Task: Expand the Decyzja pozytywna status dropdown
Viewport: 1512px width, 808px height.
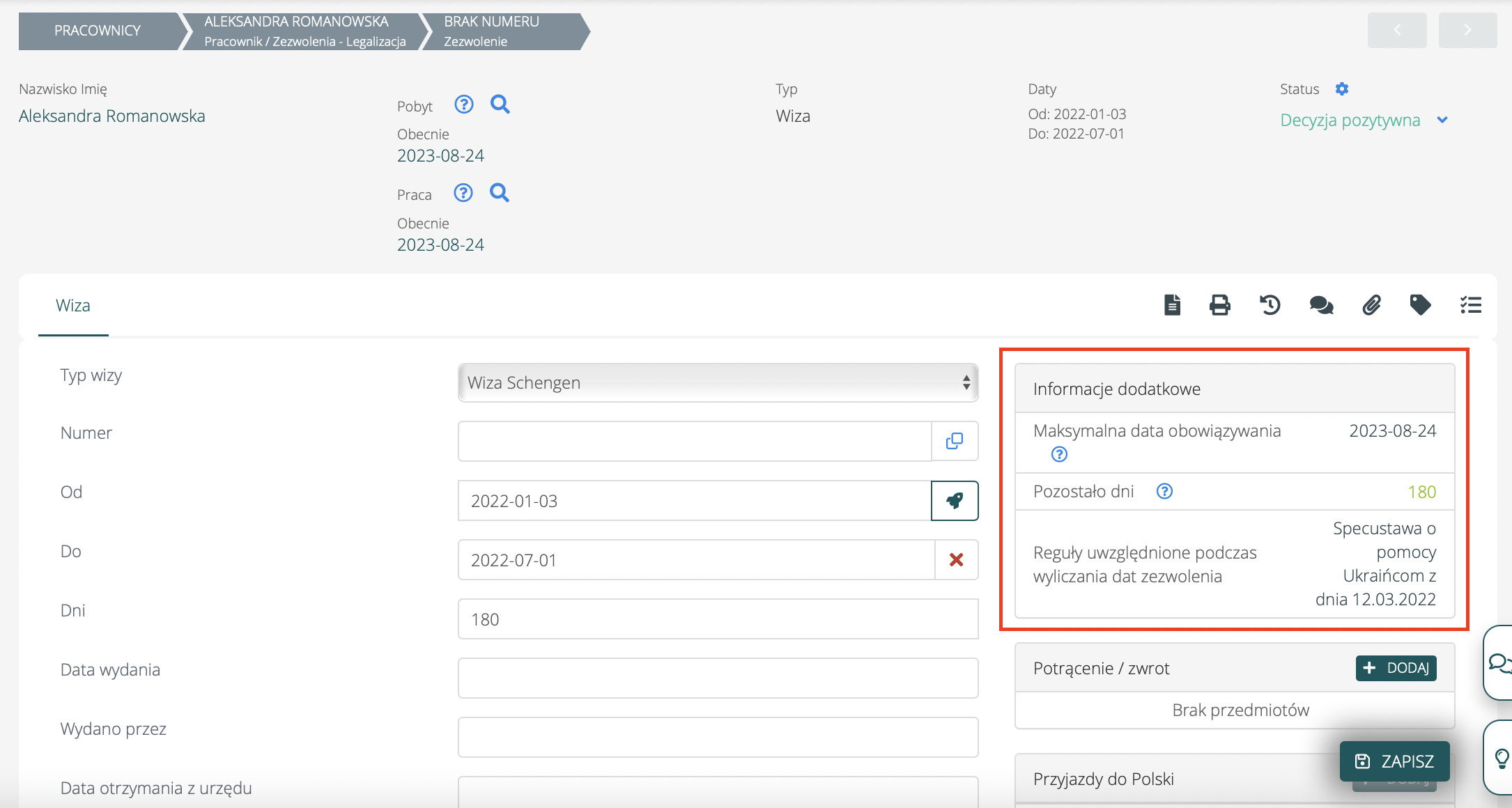Action: coord(1442,121)
